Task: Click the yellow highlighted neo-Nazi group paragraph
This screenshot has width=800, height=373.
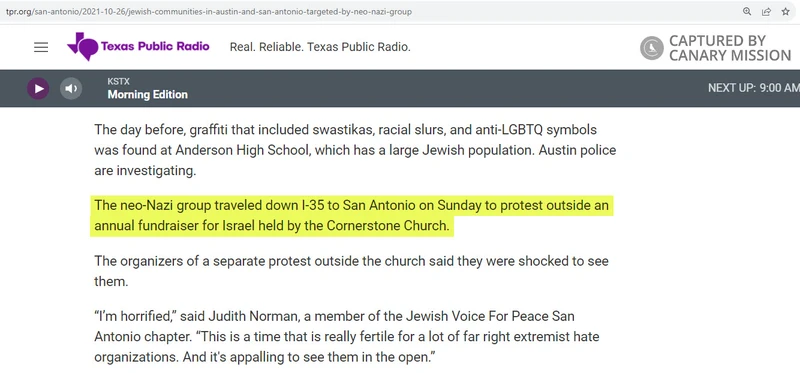Action: tap(352, 215)
